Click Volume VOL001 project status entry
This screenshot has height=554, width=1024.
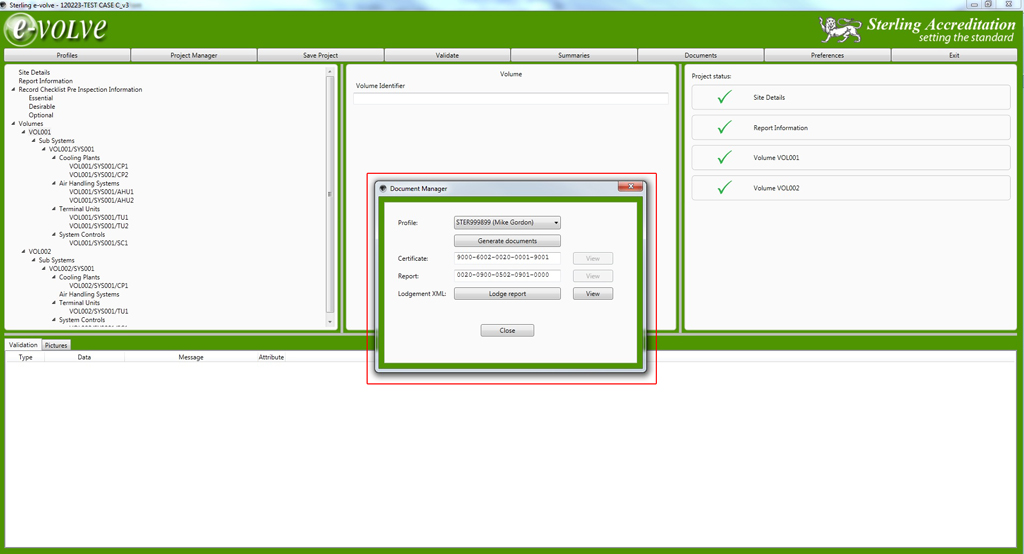pyautogui.click(x=851, y=157)
